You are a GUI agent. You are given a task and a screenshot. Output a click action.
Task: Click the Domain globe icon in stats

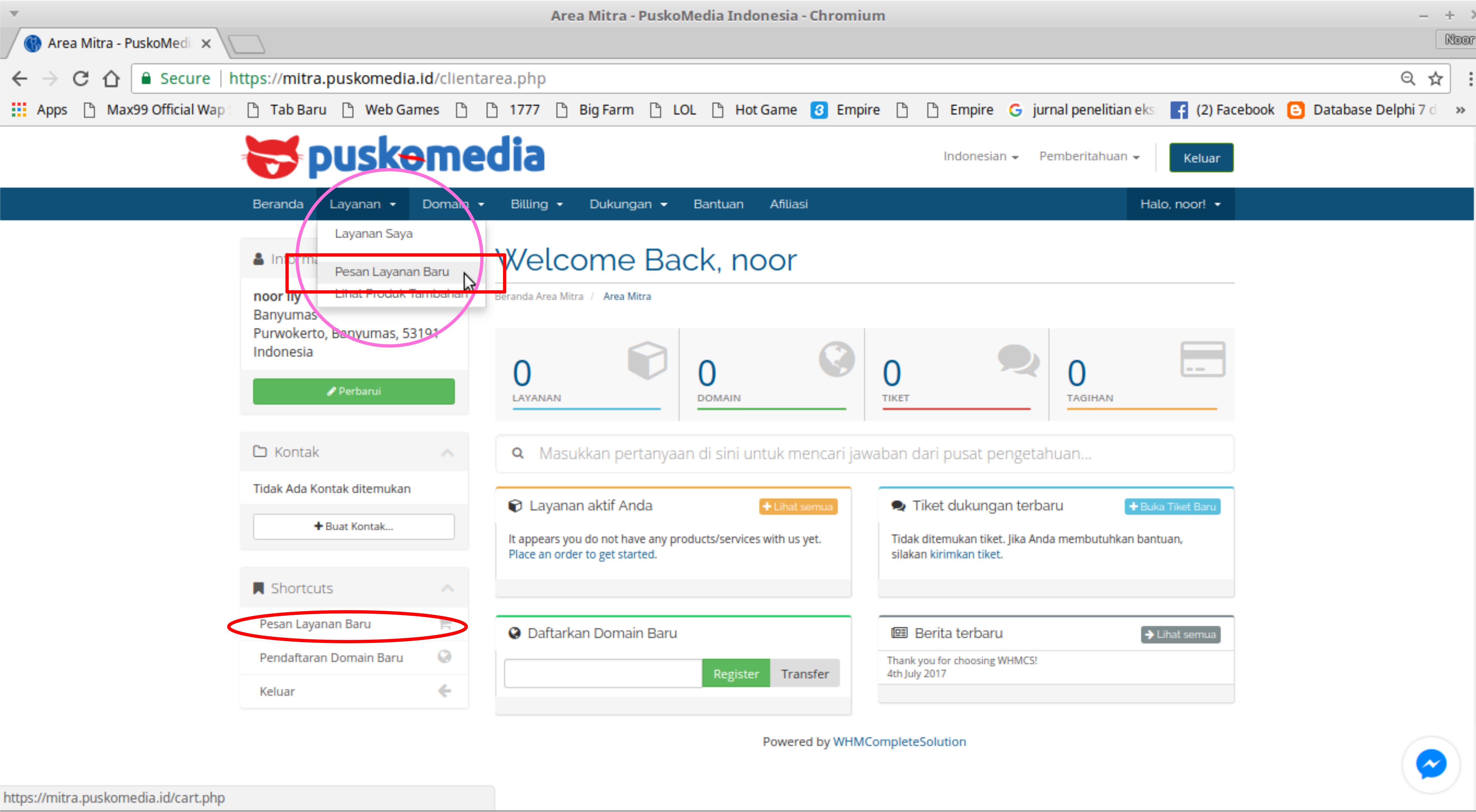(x=837, y=359)
